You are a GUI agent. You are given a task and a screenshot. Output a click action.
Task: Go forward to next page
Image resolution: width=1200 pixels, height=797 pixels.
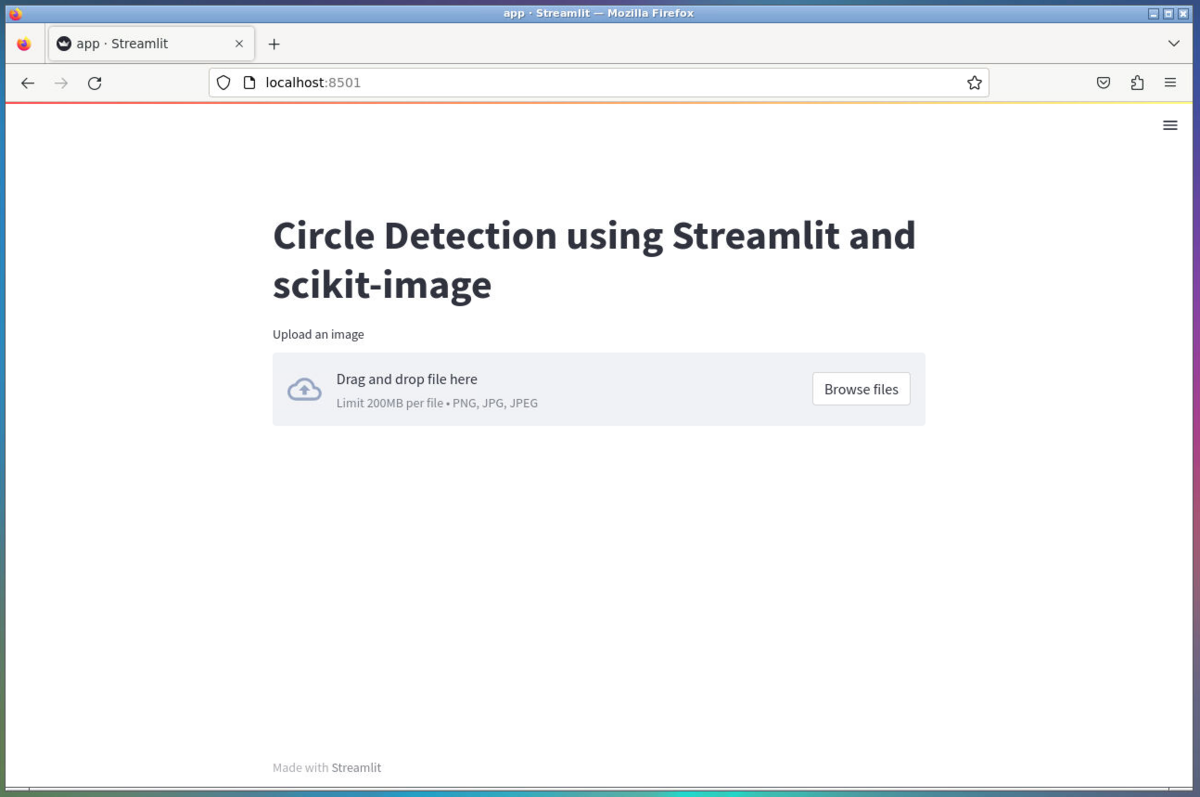[x=61, y=83]
